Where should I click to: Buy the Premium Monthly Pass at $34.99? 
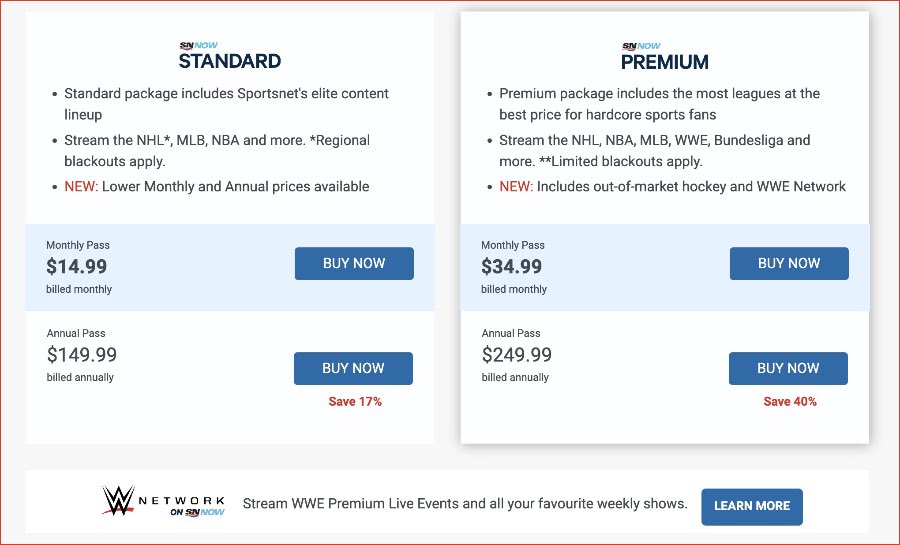coord(789,263)
